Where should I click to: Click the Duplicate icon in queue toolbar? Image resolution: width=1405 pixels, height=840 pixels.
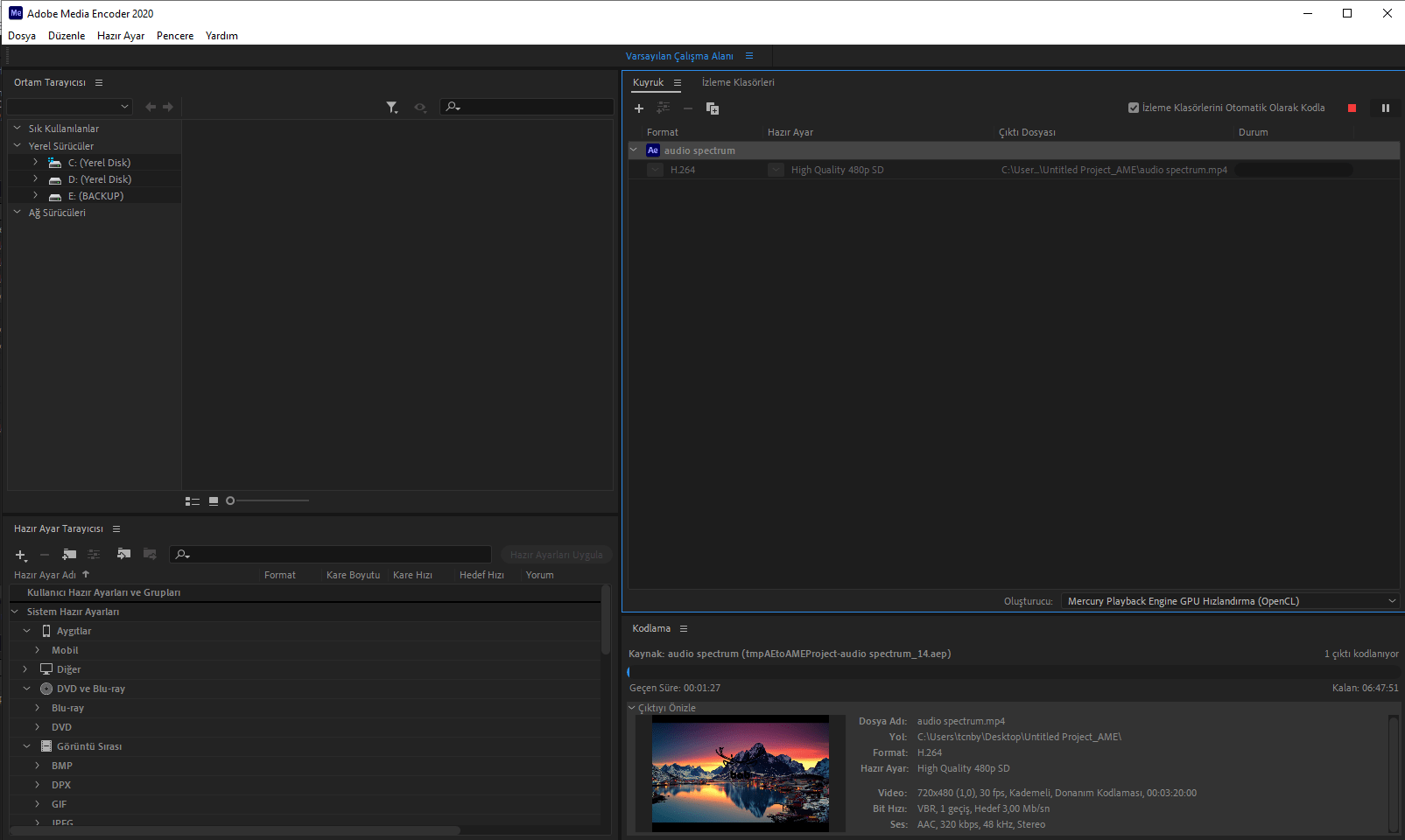point(713,108)
